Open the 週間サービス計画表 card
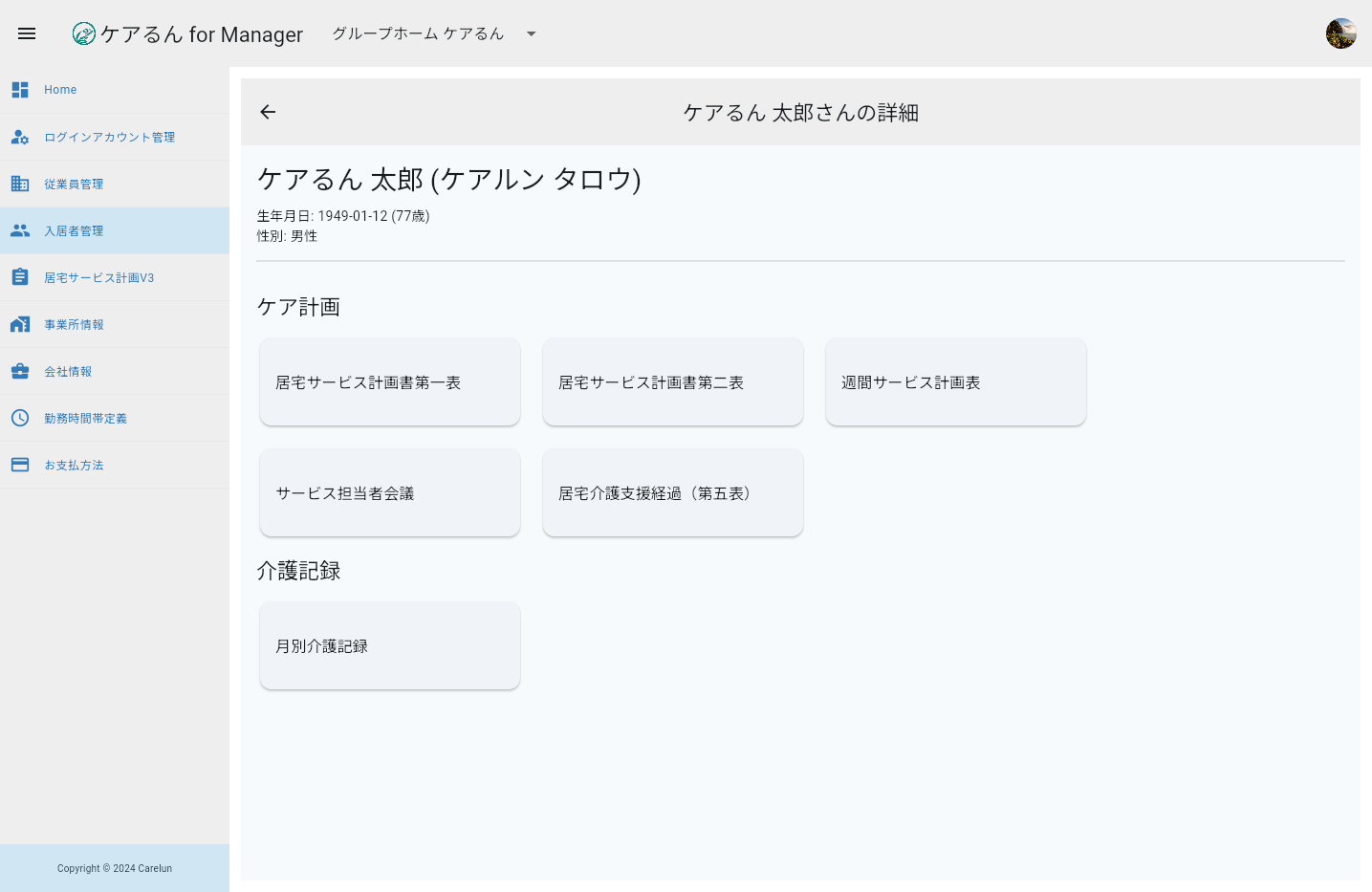Viewport: 1372px width, 892px height. click(x=955, y=381)
